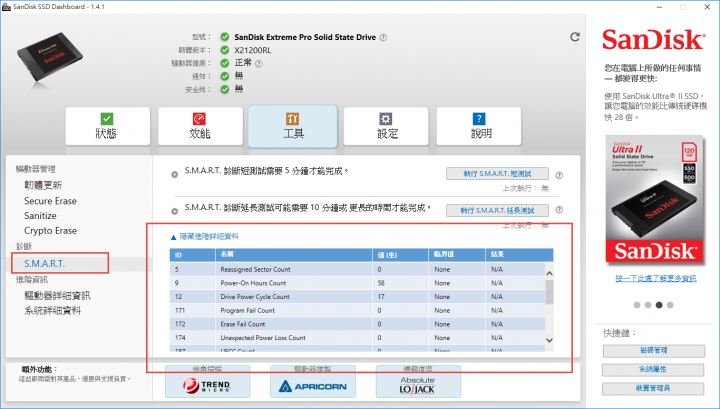This screenshot has width=720, height=409.
Task: Select the Power-On Hours Count row
Action: point(357,283)
